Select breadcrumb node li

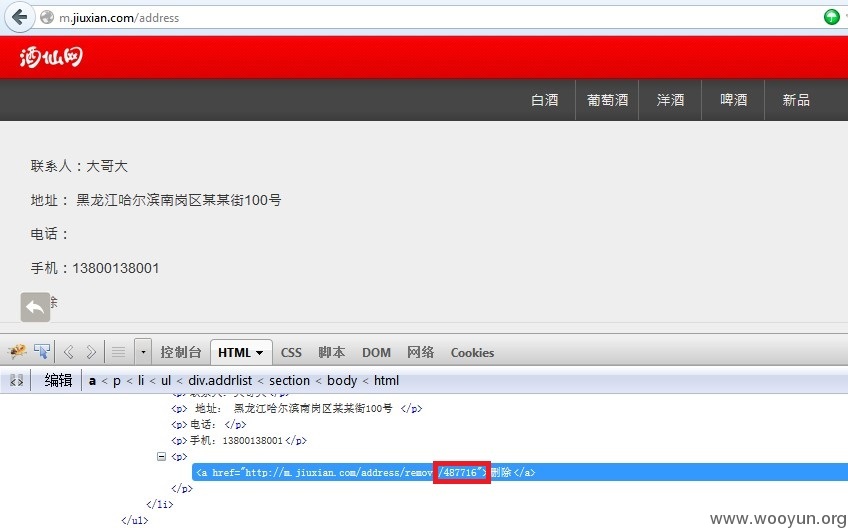(141, 381)
